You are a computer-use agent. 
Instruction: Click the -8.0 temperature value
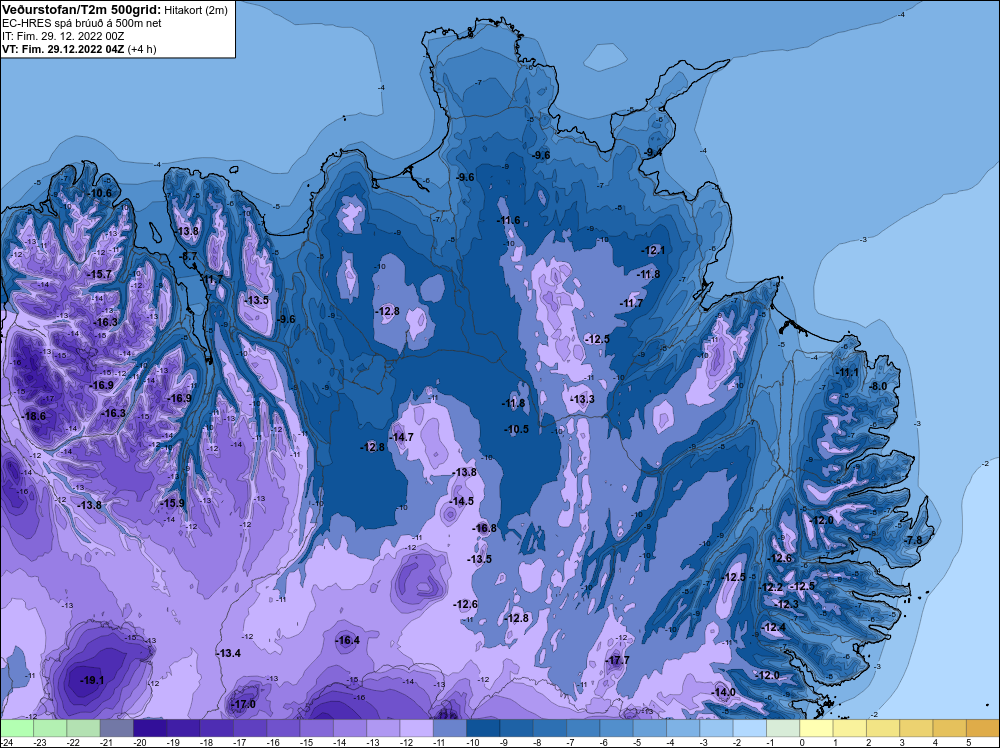point(879,386)
